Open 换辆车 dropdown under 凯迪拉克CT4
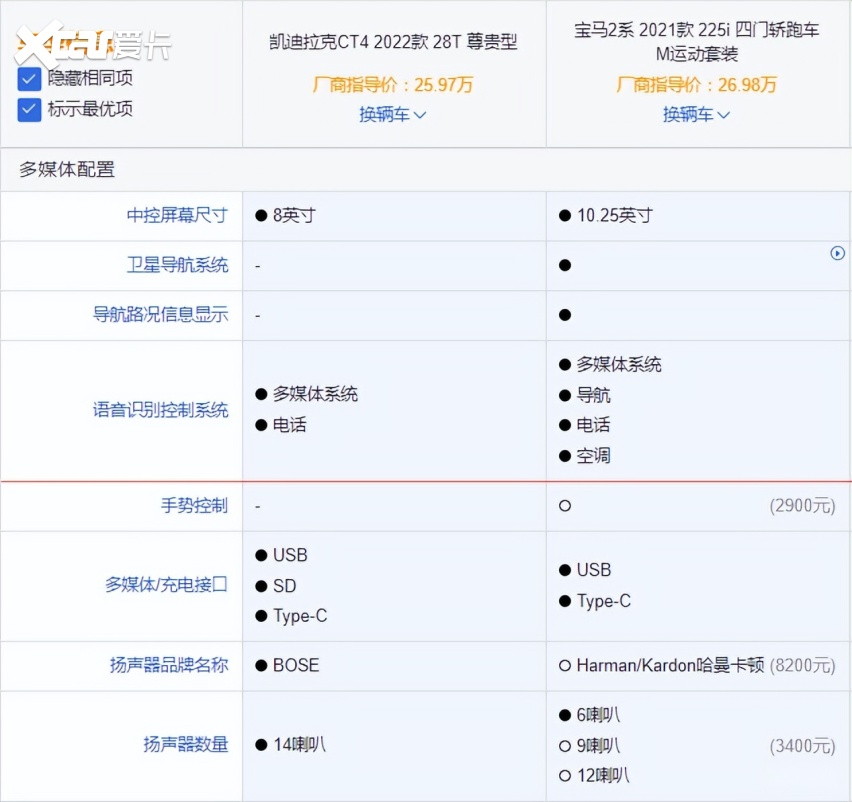 point(393,114)
